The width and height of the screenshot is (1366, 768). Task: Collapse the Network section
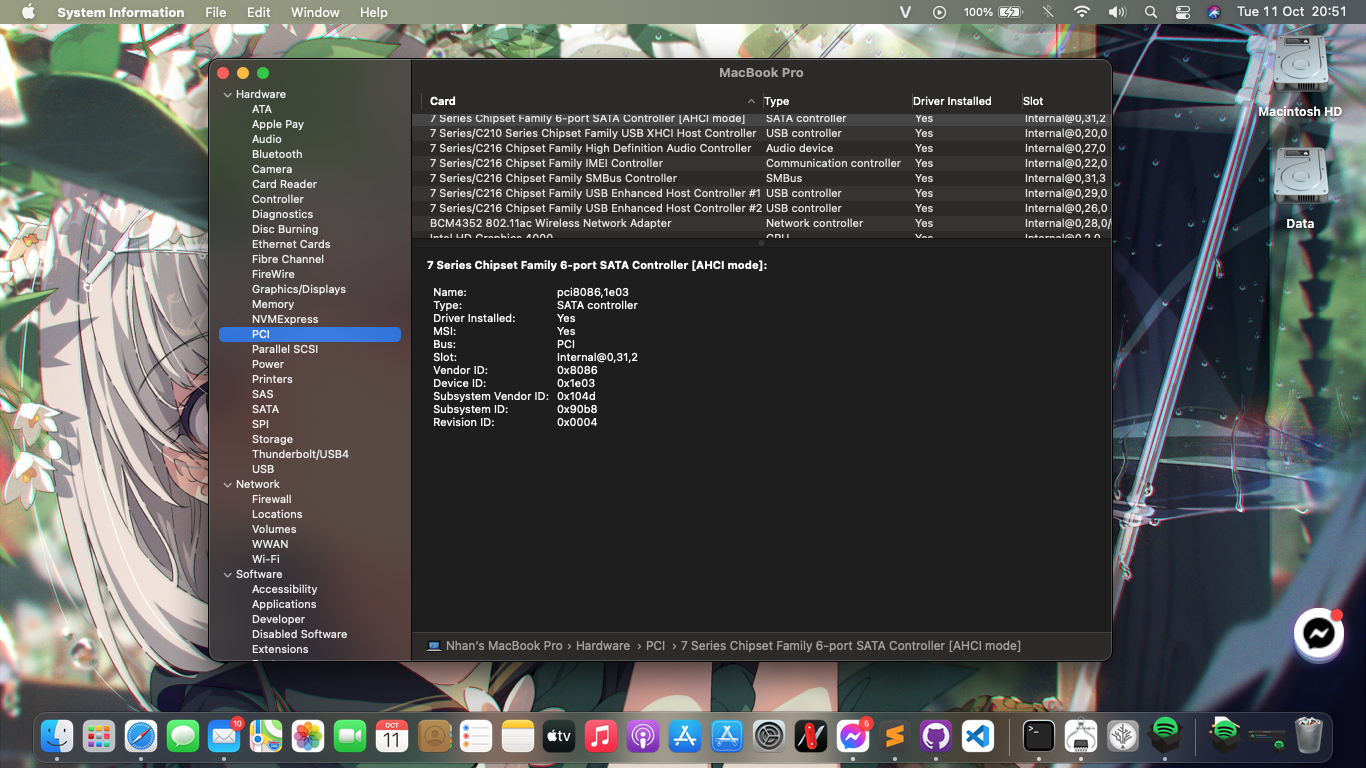point(228,484)
